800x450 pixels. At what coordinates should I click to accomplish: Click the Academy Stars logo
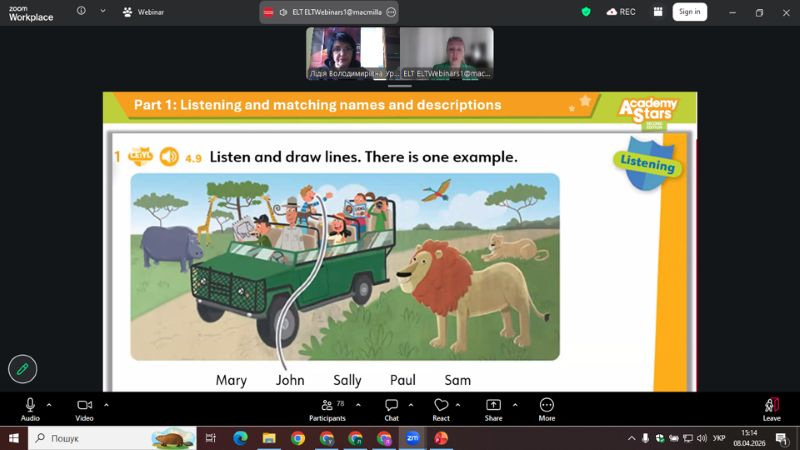coord(648,111)
